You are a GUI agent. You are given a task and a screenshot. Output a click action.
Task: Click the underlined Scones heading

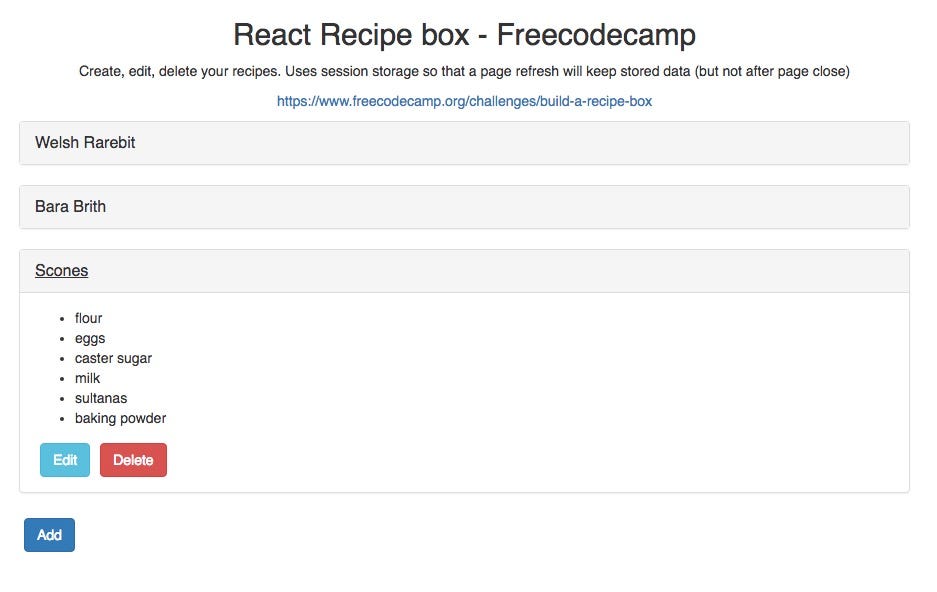[x=61, y=270]
